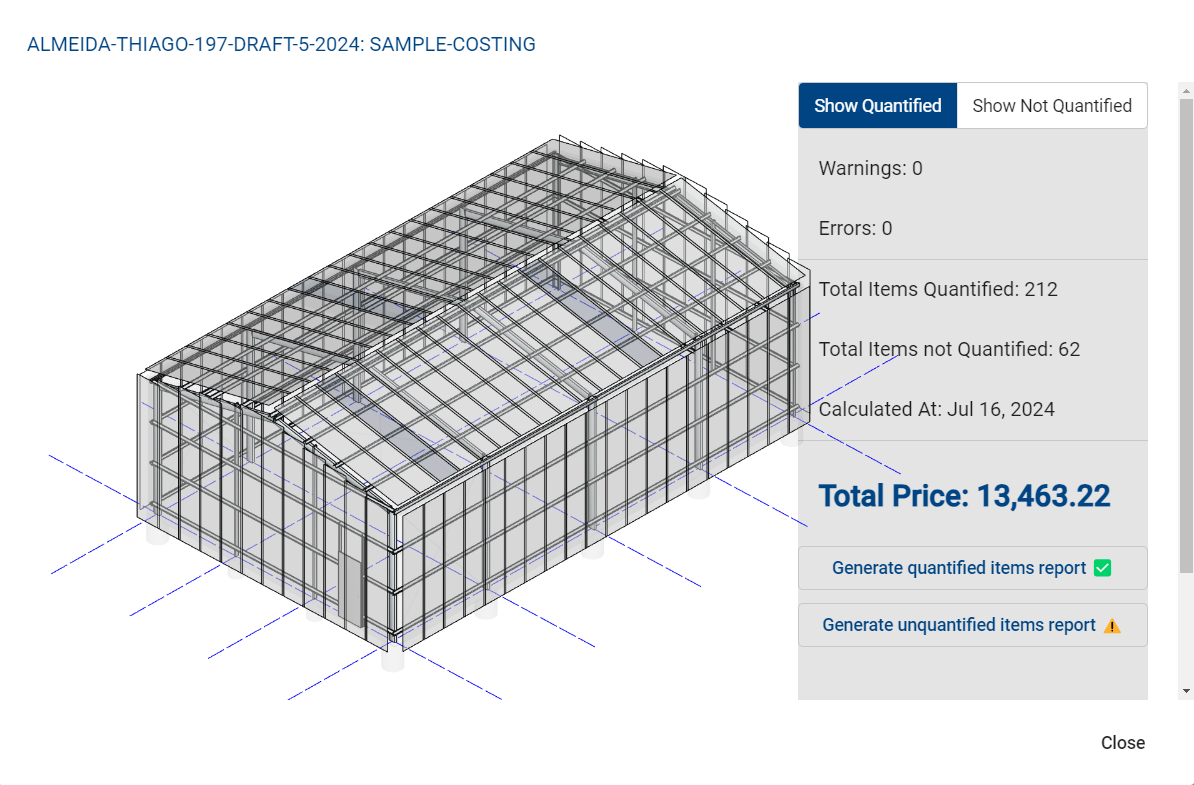Click the Errors: 0 line
Viewport: 1194px width, 785px height.
tap(854, 228)
